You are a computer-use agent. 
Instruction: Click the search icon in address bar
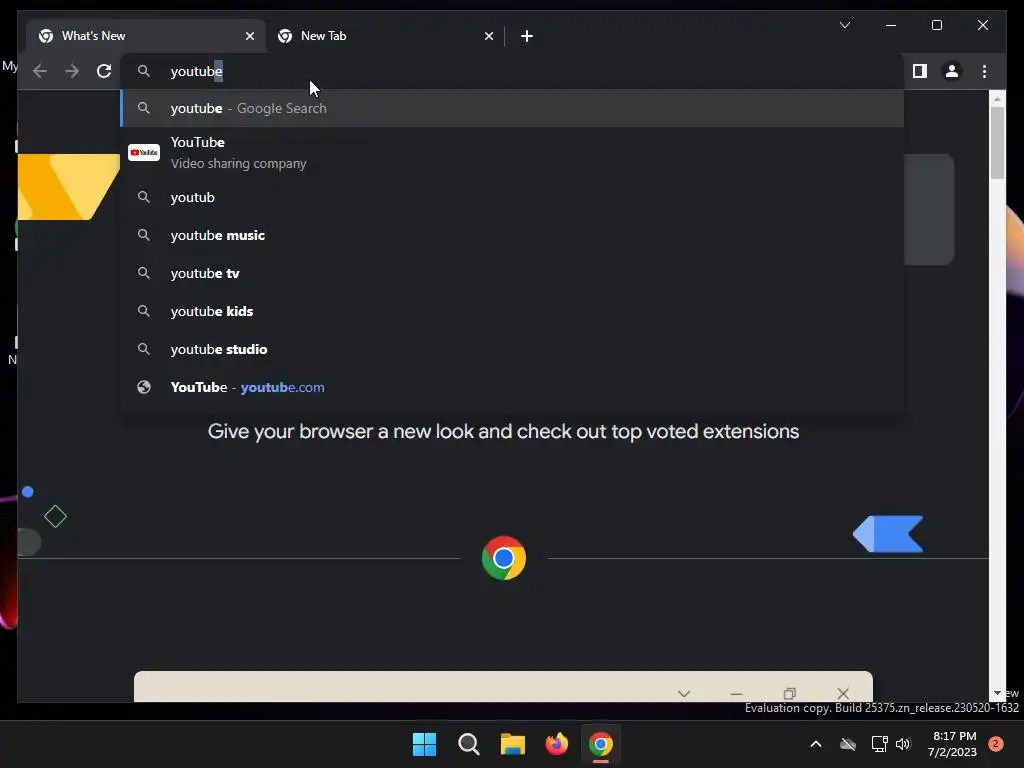click(144, 71)
